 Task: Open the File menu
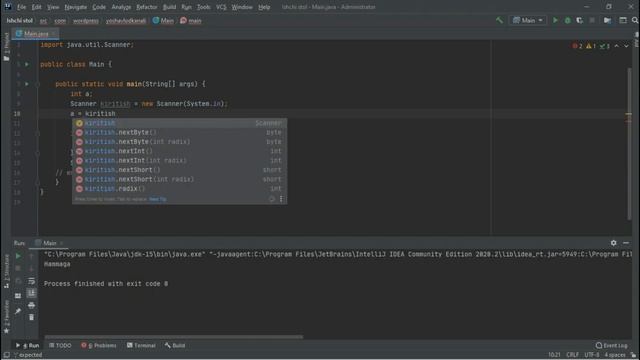click(x=21, y=7)
